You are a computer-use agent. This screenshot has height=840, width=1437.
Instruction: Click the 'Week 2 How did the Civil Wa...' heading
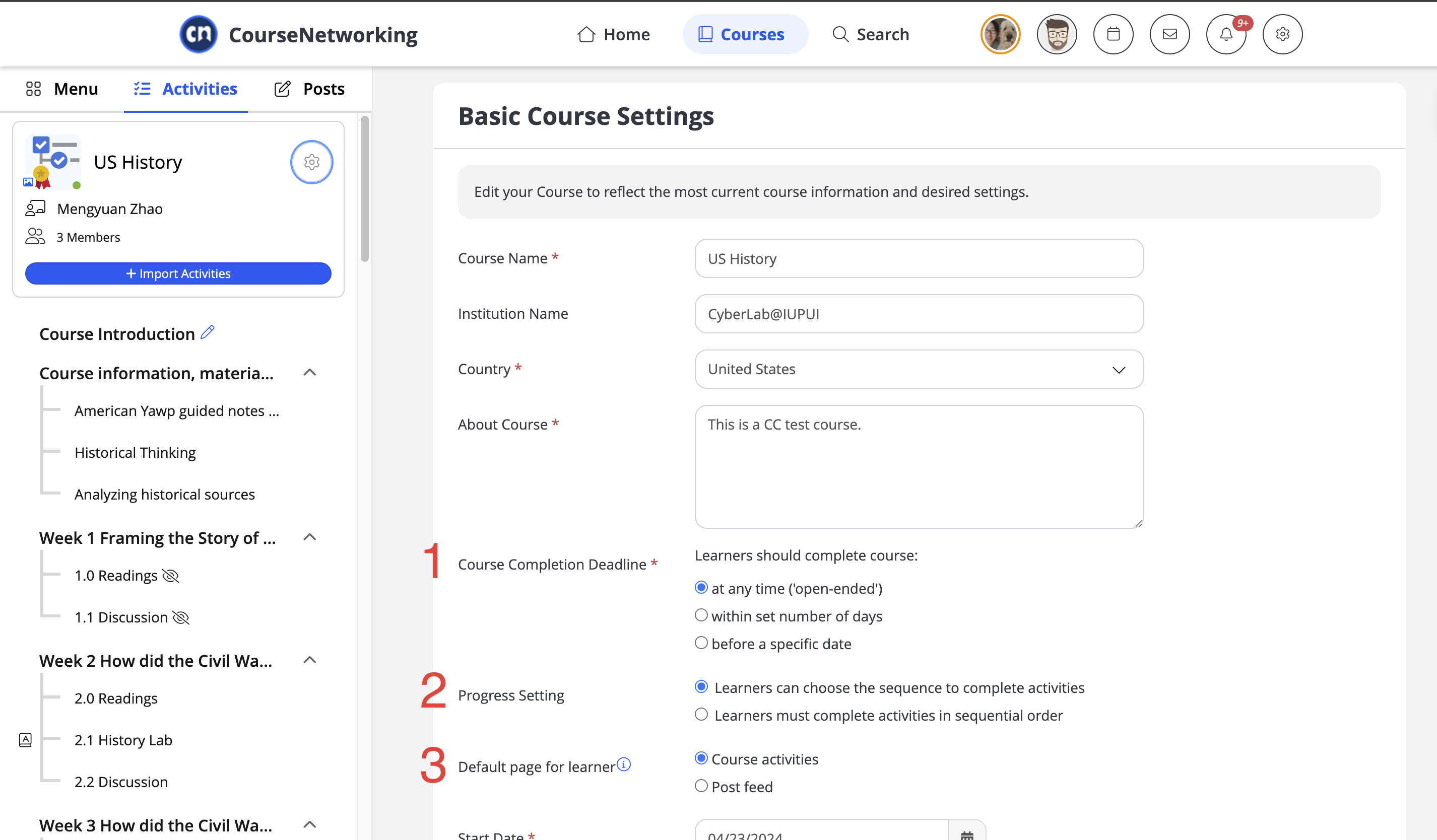click(x=156, y=661)
